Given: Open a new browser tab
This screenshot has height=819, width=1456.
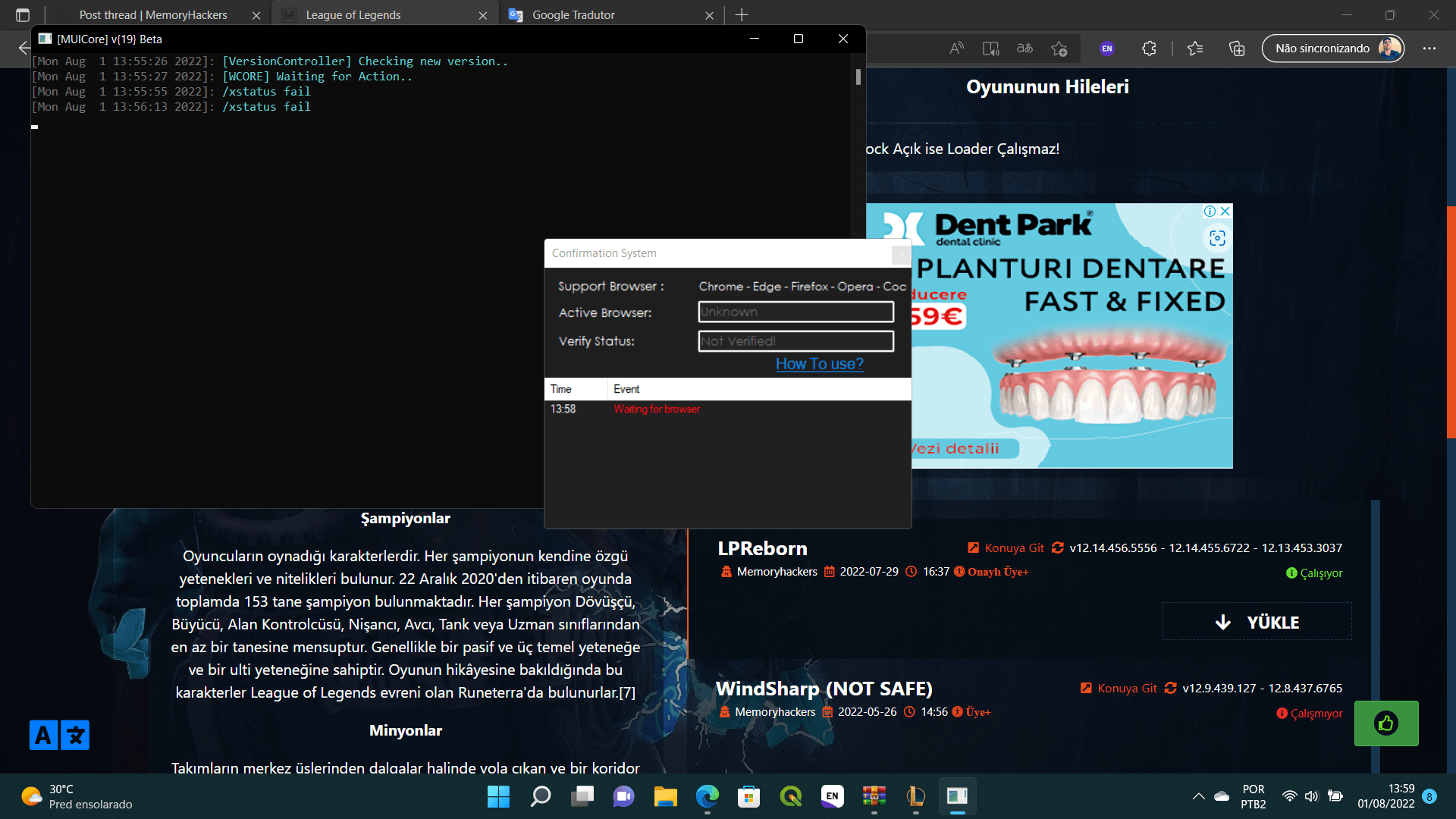Looking at the screenshot, I should pos(742,14).
